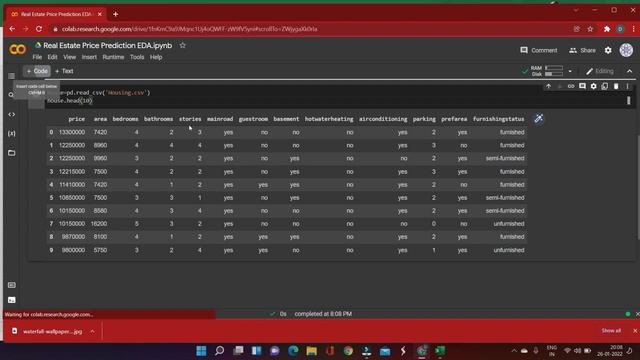The width and height of the screenshot is (640, 360).
Task: Open File Explorer from taskbar
Action: pyautogui.click(x=311, y=351)
